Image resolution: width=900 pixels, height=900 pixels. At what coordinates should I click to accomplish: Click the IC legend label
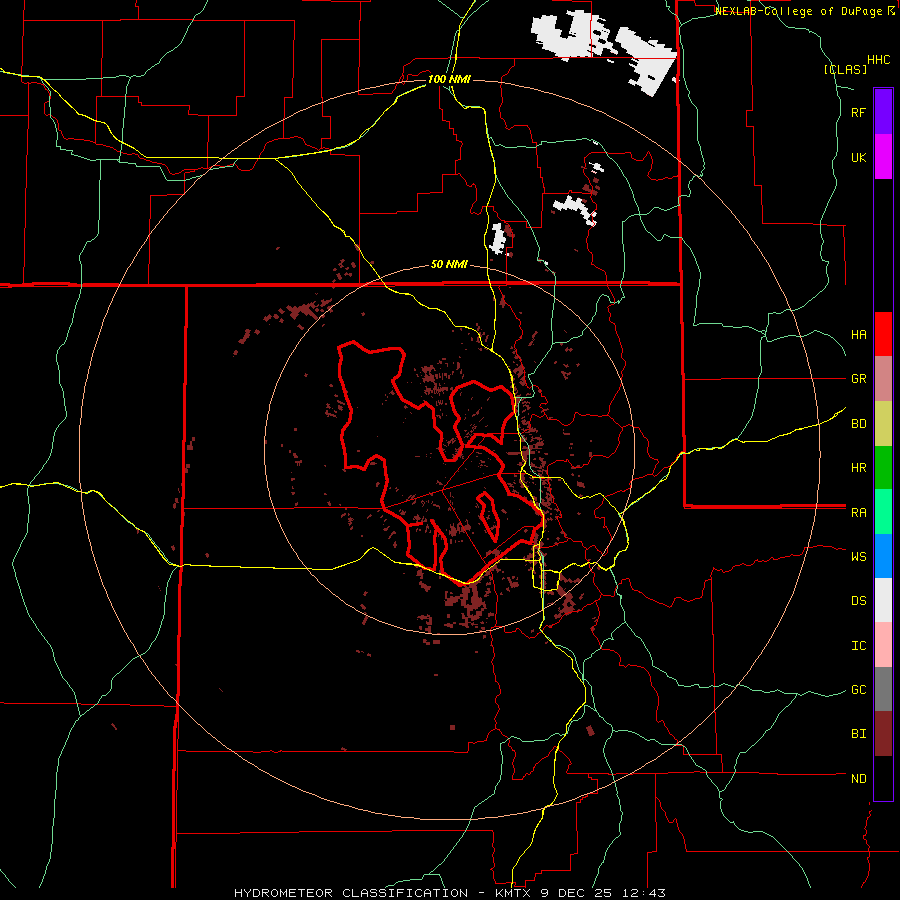pos(858,645)
